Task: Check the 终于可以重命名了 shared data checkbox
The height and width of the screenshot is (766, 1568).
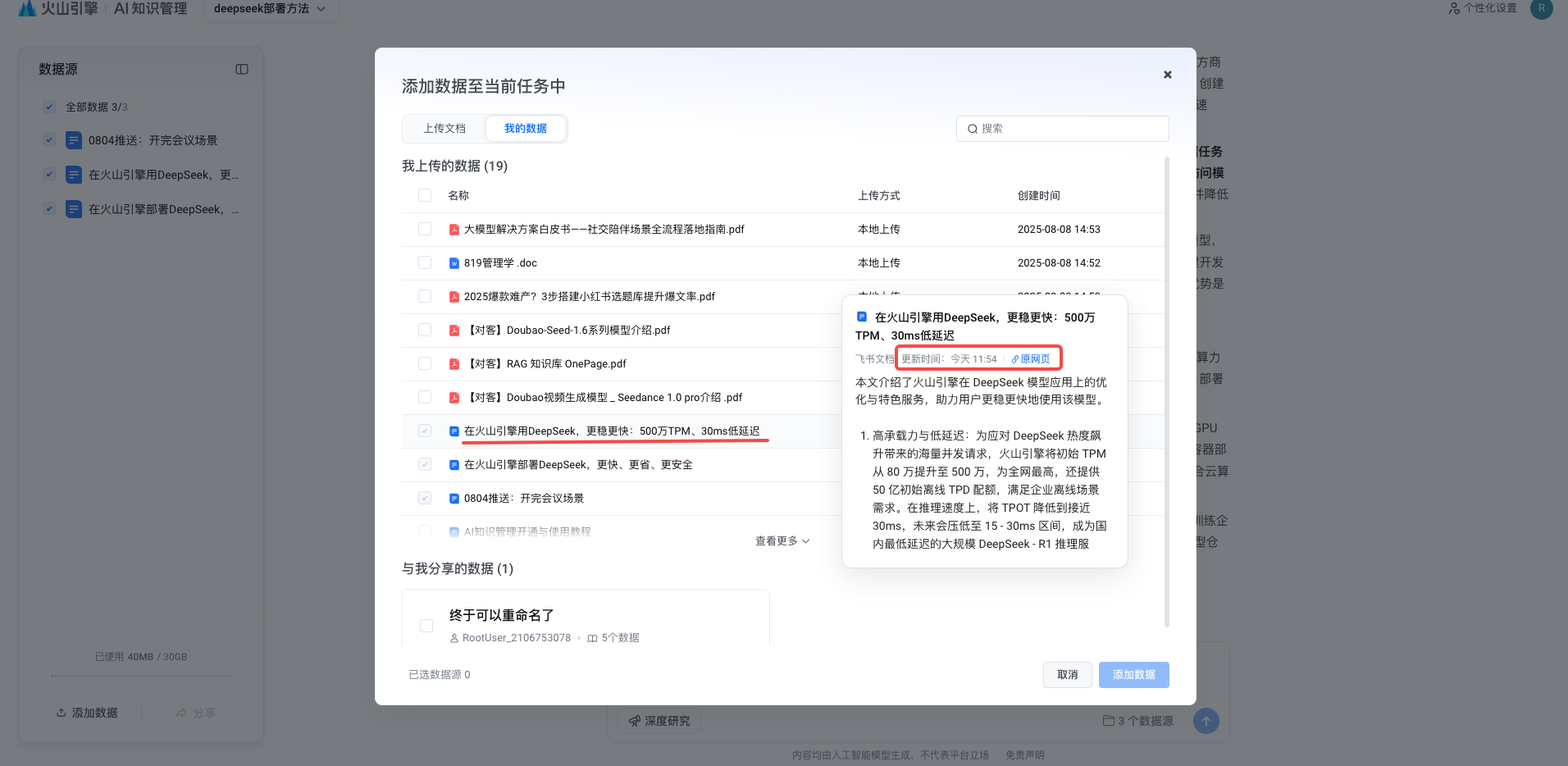Action: click(426, 626)
